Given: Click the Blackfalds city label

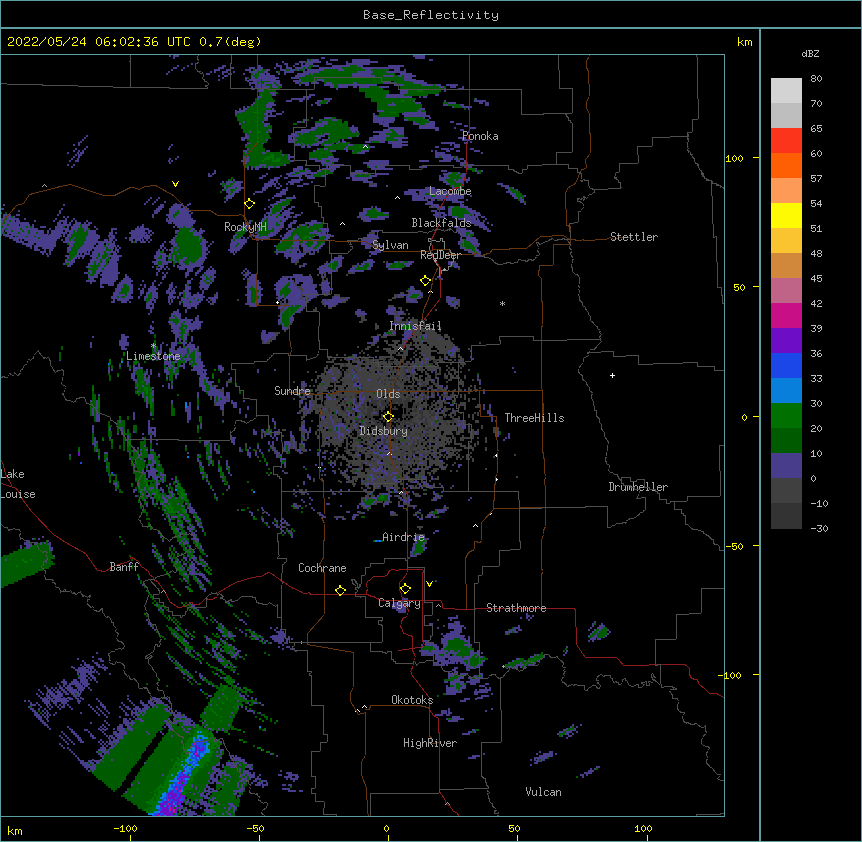Looking at the screenshot, I should click(x=441, y=223).
